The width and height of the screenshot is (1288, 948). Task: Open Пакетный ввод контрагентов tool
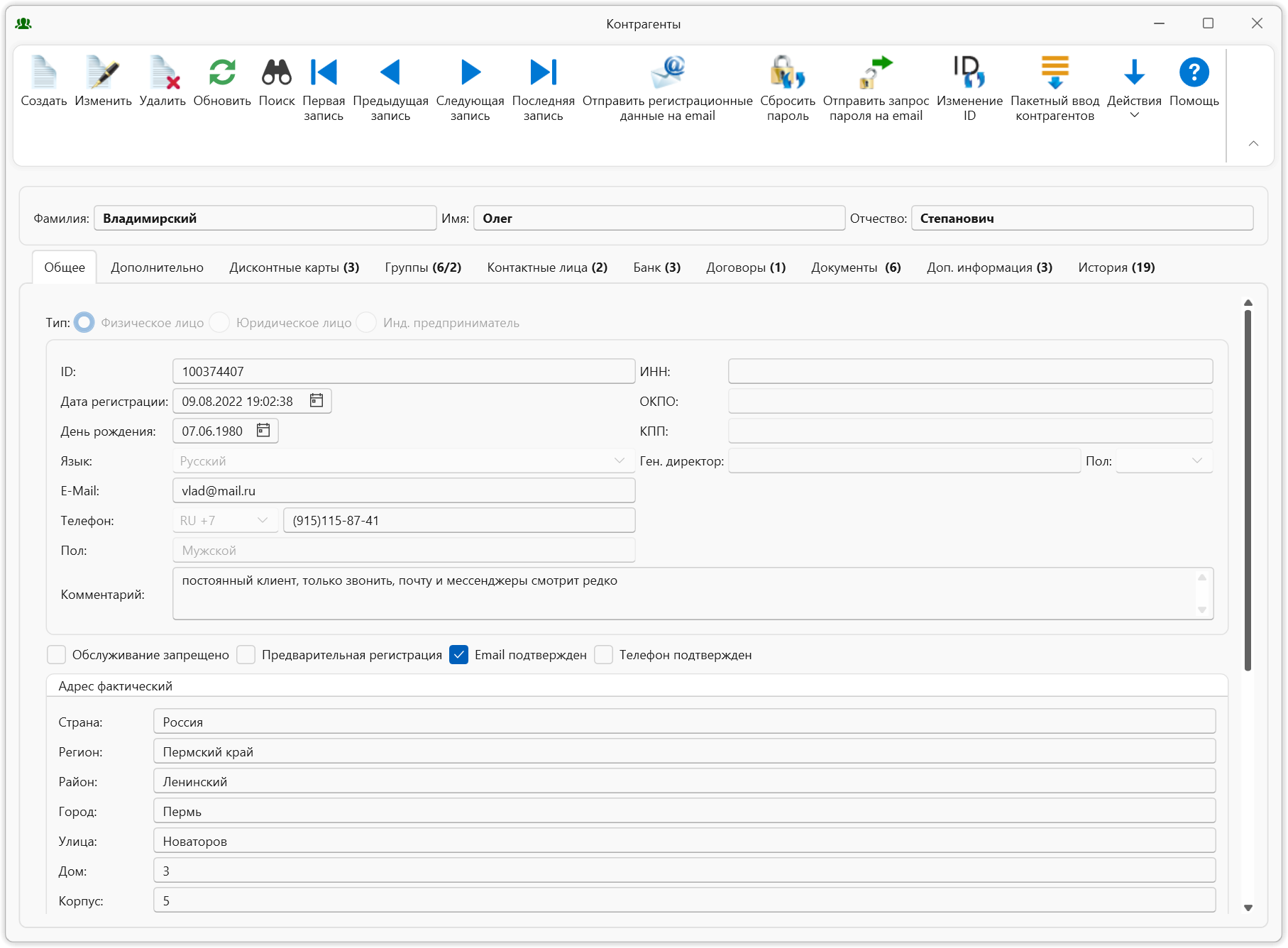[x=1055, y=73]
